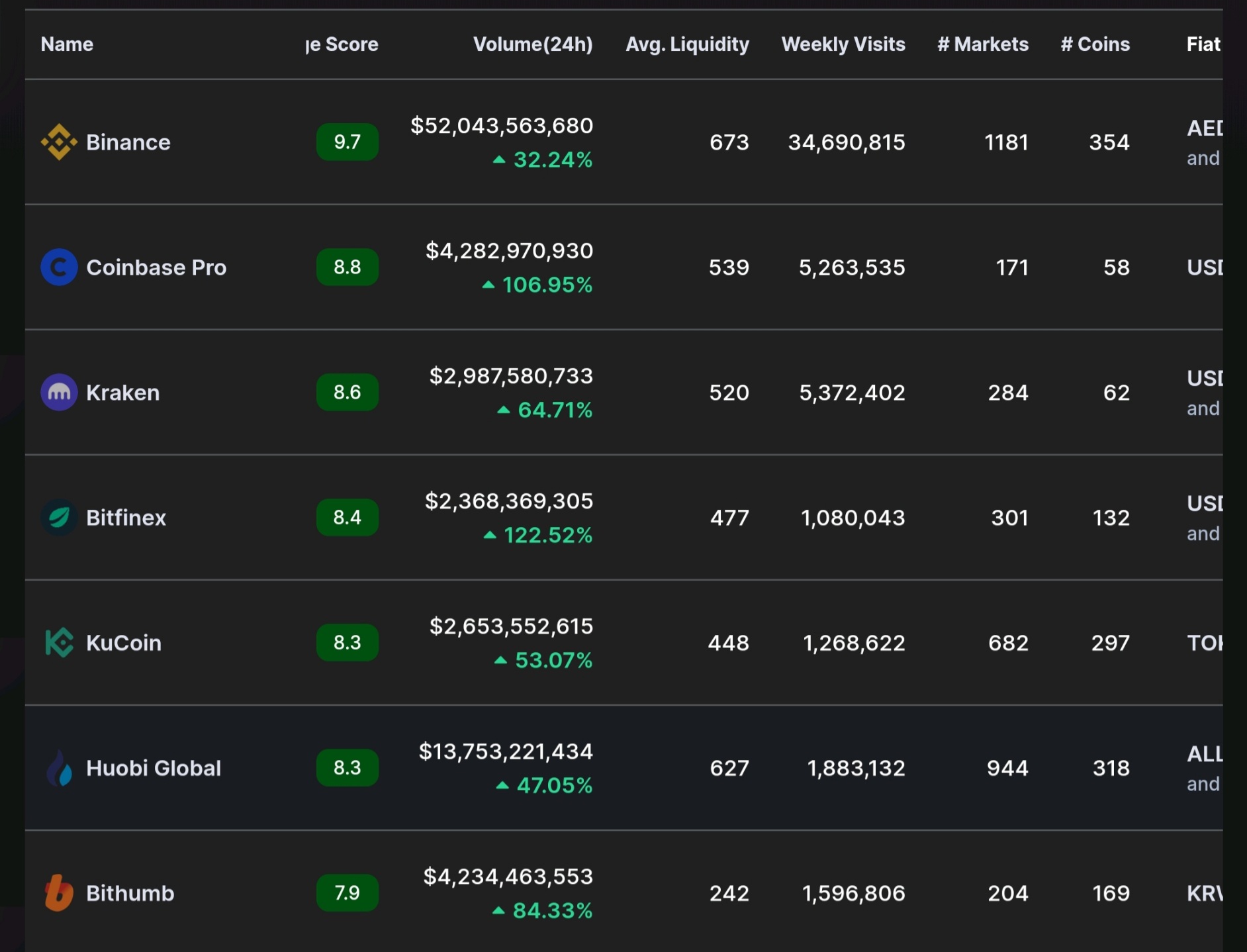Viewport: 1247px width, 952px height.
Task: Sort by Avg. Liquidity column header
Action: pyautogui.click(x=687, y=44)
